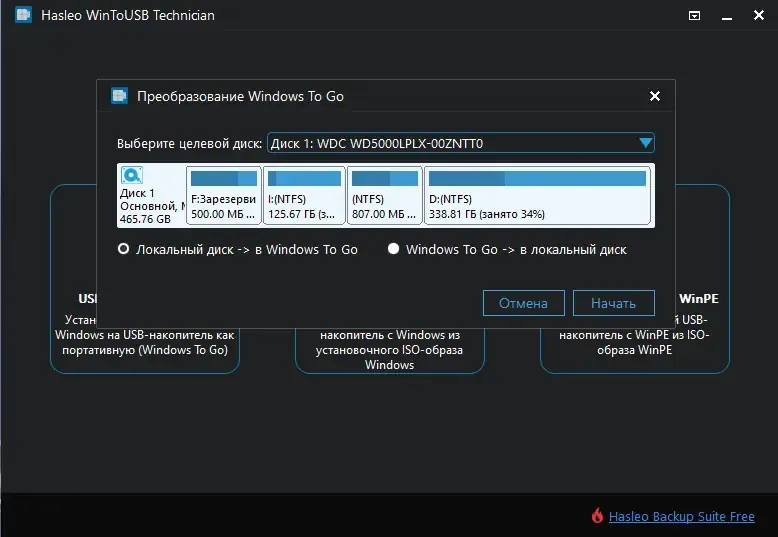
Task: Click the Выберите целевой диск label
Action: [x=189, y=143]
